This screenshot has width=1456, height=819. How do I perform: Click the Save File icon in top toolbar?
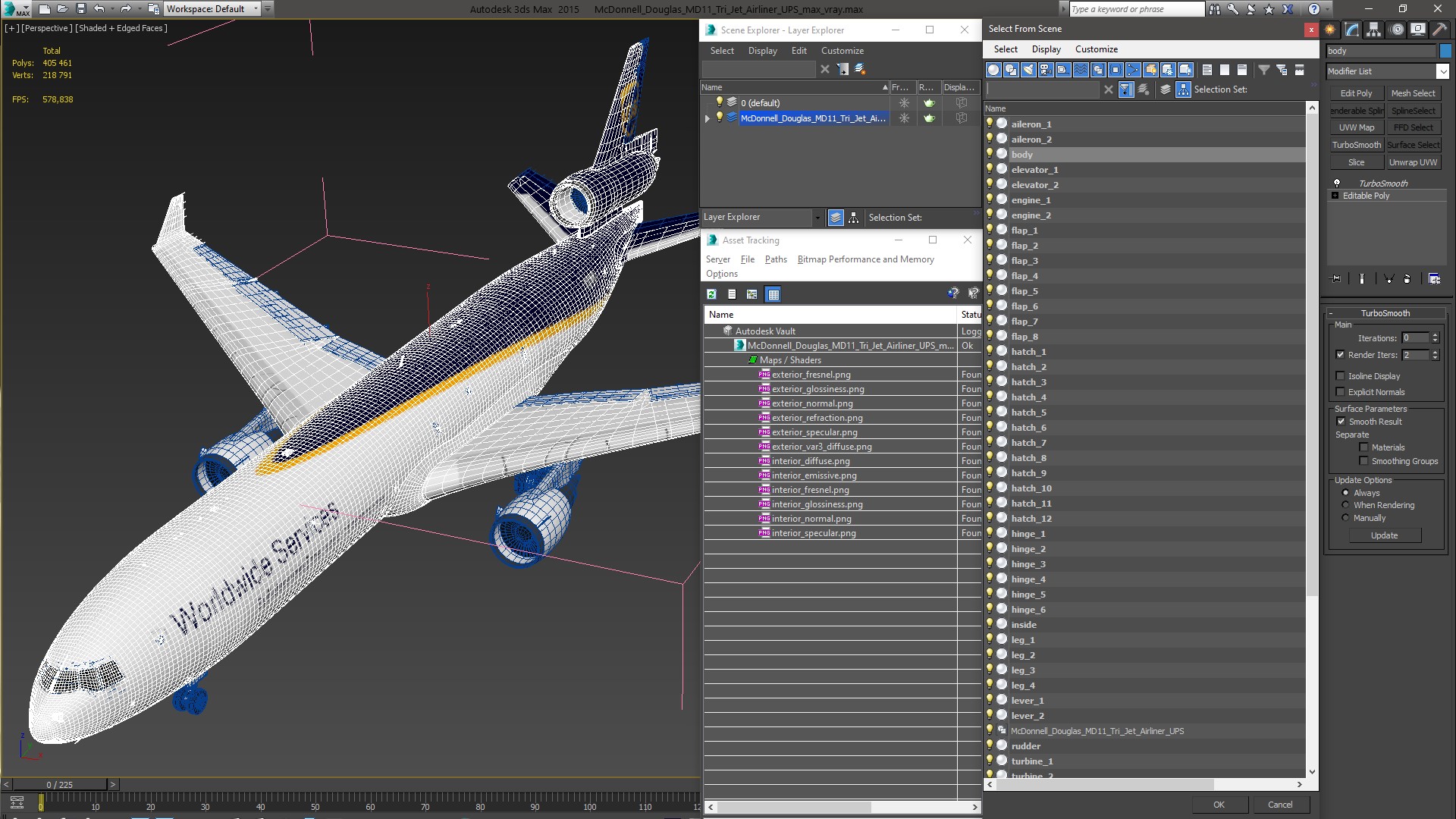[81, 9]
